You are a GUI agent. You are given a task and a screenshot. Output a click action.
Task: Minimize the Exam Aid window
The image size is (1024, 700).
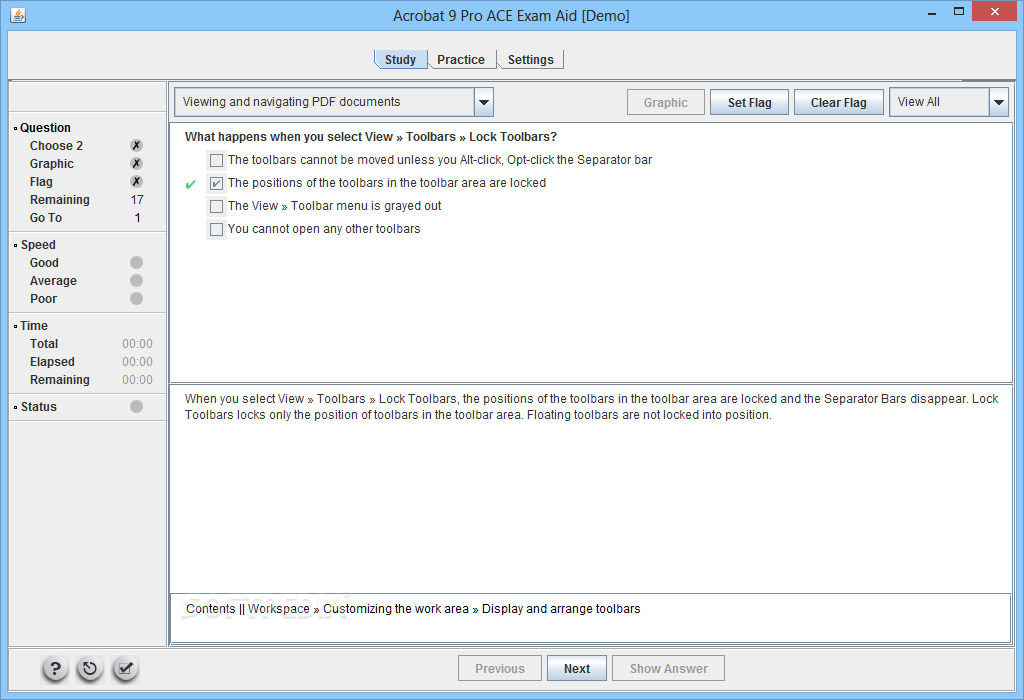coord(932,12)
